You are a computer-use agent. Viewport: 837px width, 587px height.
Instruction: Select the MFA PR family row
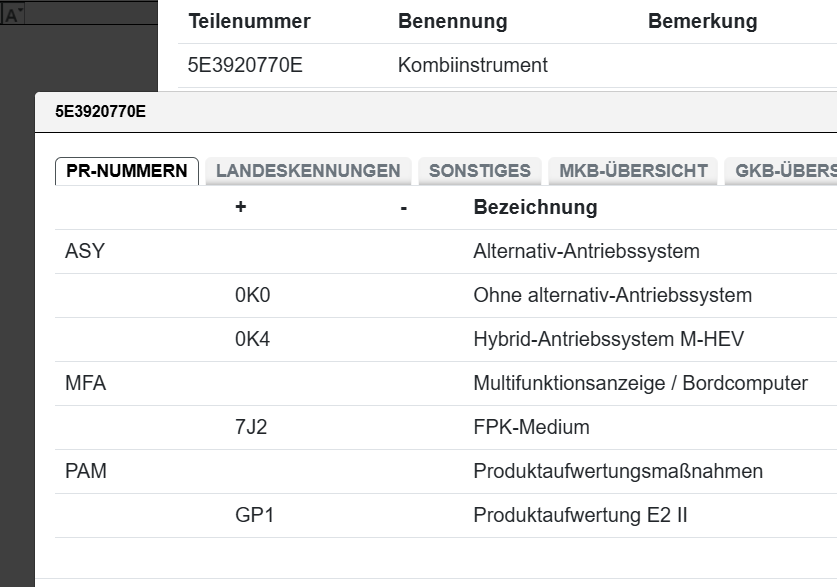pos(85,383)
